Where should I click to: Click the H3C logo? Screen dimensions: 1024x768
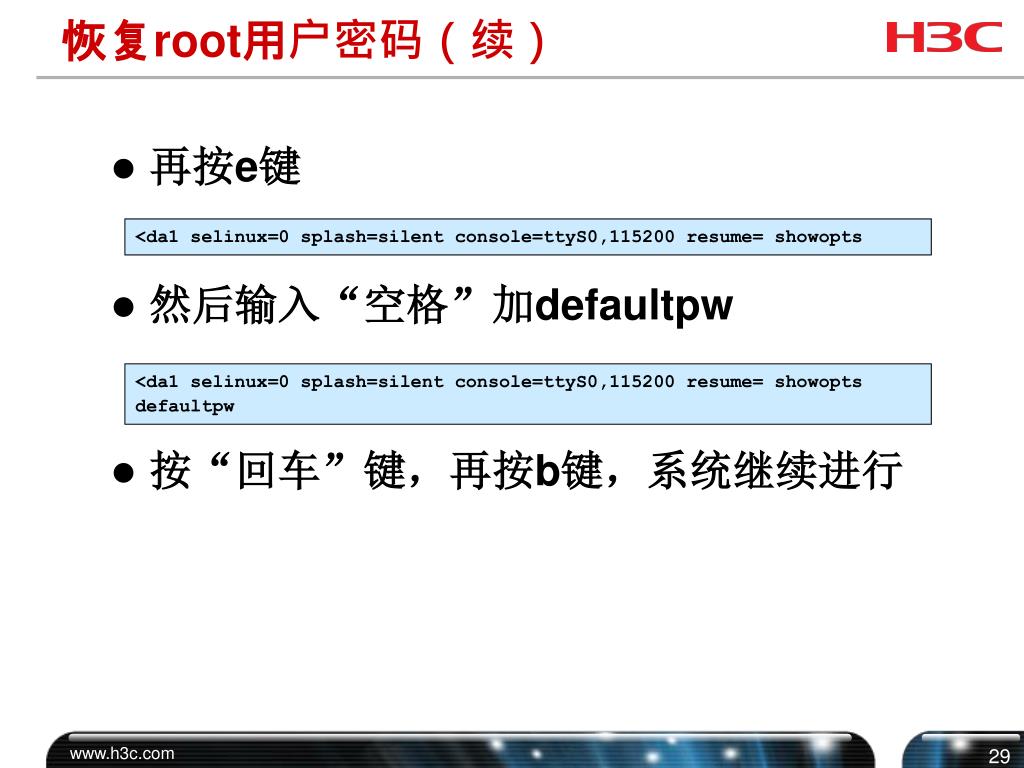coord(944,37)
